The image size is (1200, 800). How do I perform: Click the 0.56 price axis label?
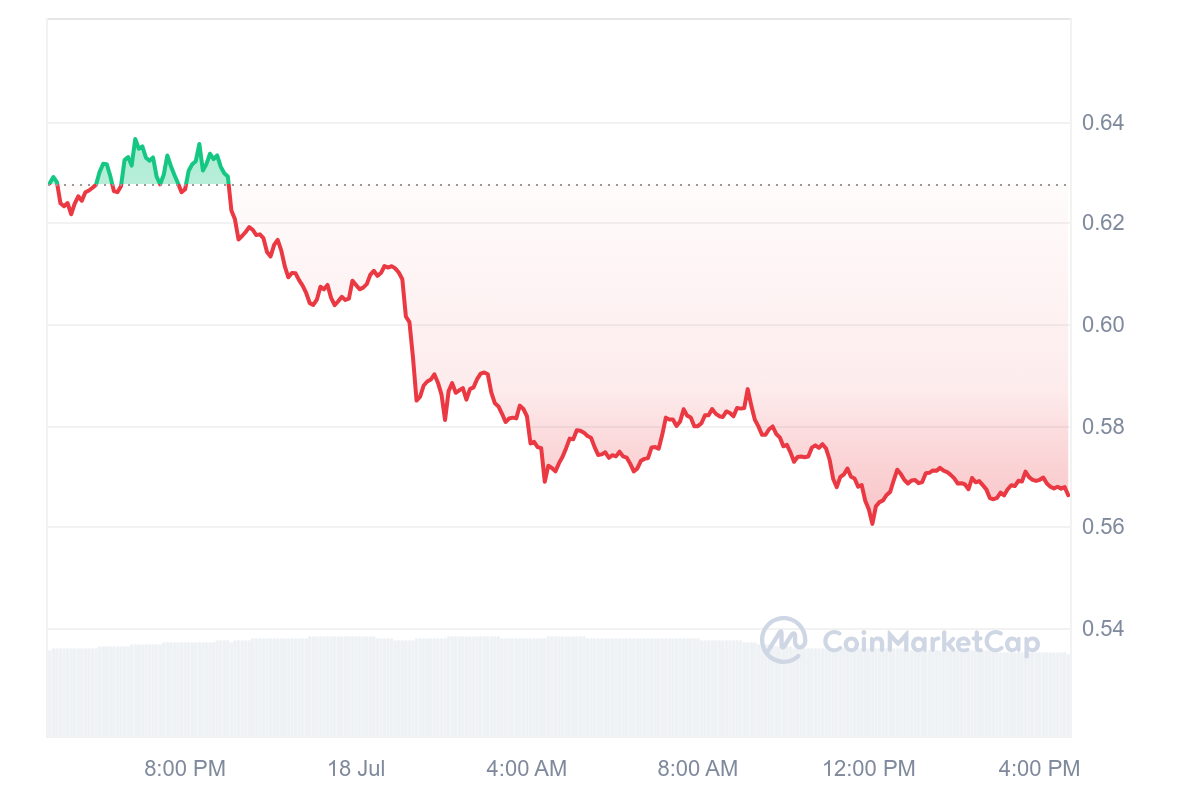[1103, 526]
